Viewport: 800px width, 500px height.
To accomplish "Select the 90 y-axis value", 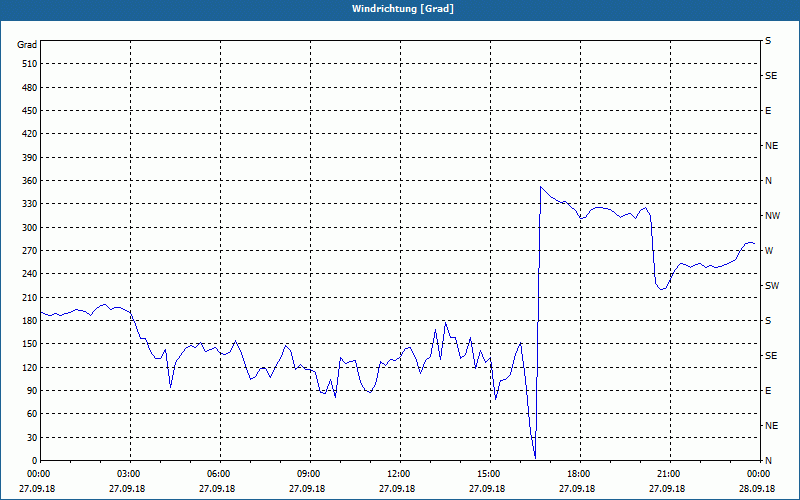I will (32, 391).
